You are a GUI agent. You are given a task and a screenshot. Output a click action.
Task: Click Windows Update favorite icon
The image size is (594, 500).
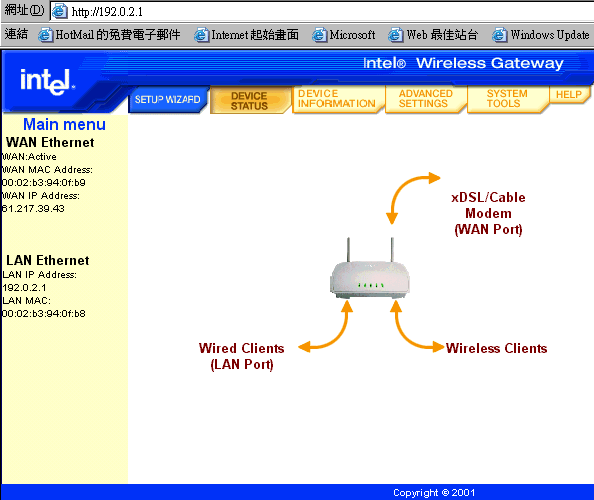[499, 35]
